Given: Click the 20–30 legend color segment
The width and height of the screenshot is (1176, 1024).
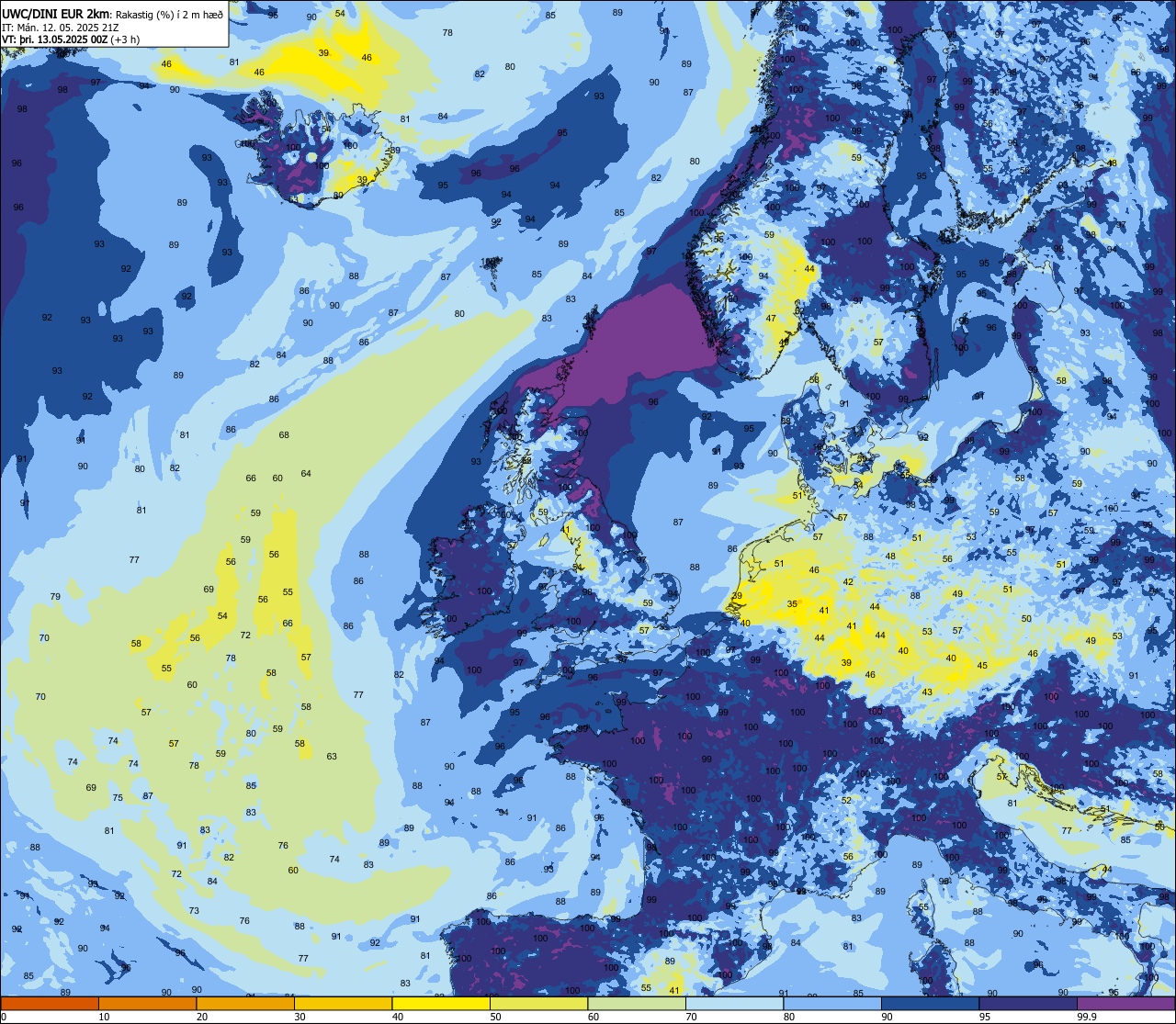Looking at the screenshot, I should (x=245, y=1003).
